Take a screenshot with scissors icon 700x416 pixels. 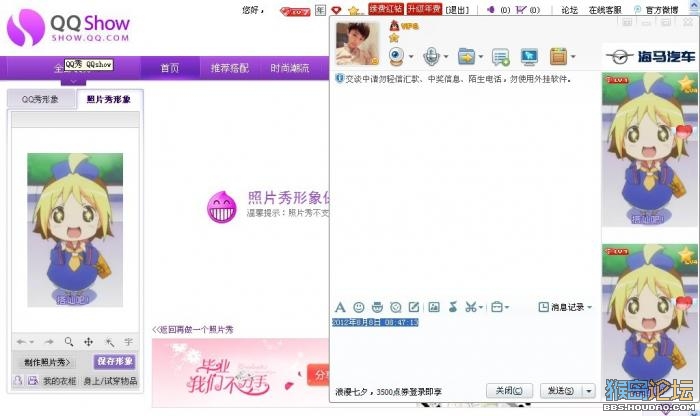471,307
